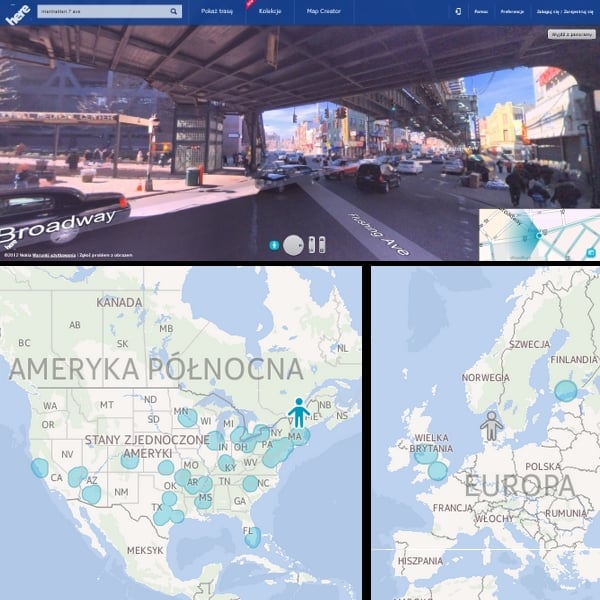Image resolution: width=600 pixels, height=600 pixels.
Task: Click the HISZPANIA map label
Action: pyautogui.click(x=420, y=561)
